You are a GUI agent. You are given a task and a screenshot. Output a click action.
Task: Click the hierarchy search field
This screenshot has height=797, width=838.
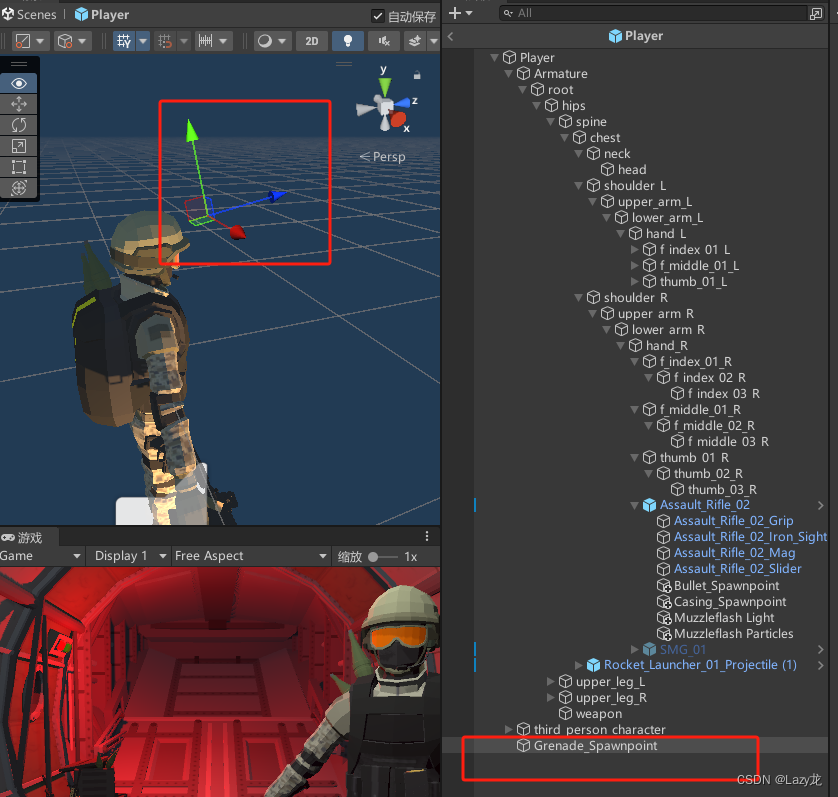coord(655,13)
